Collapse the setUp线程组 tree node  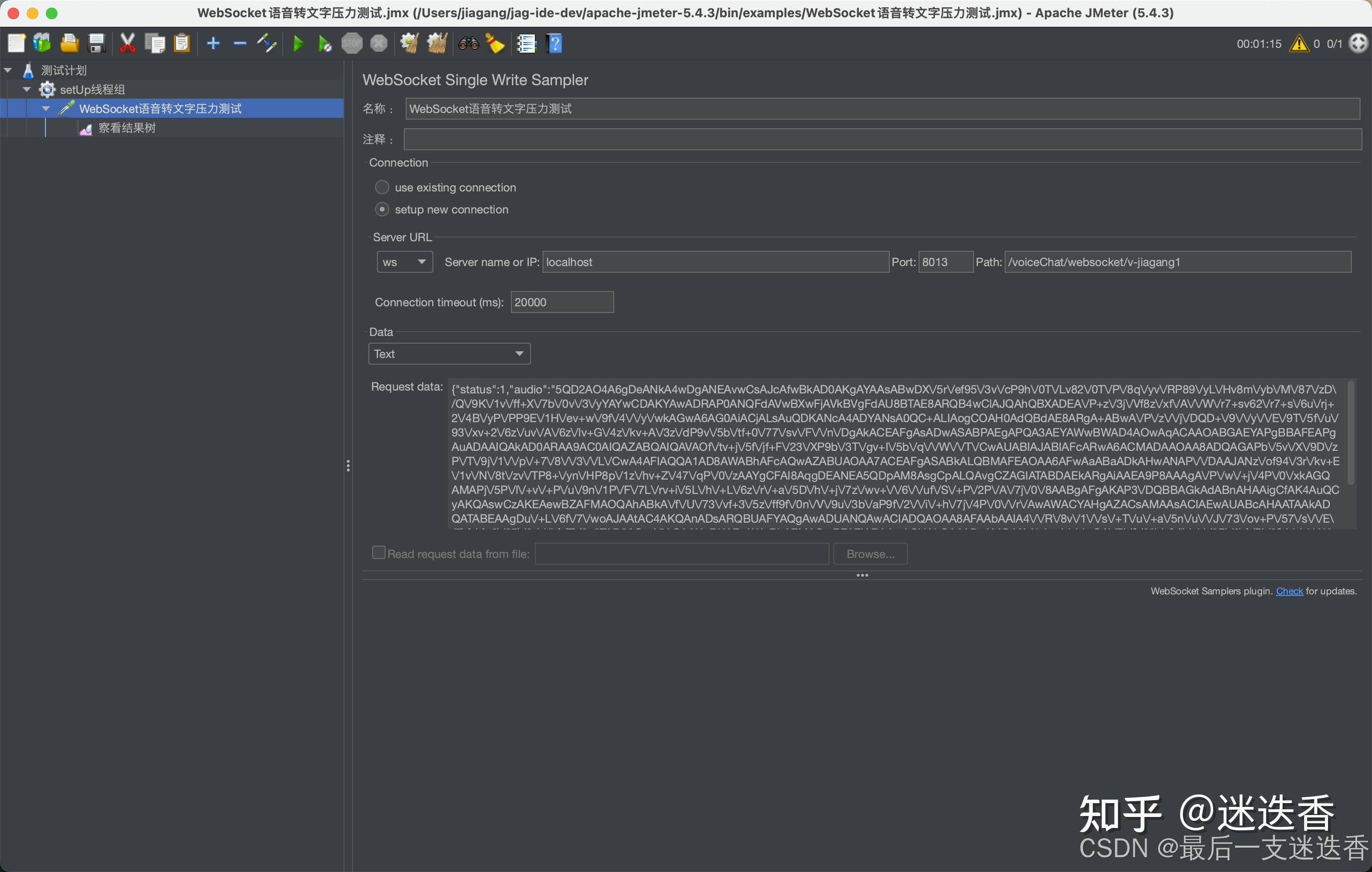[x=27, y=89]
